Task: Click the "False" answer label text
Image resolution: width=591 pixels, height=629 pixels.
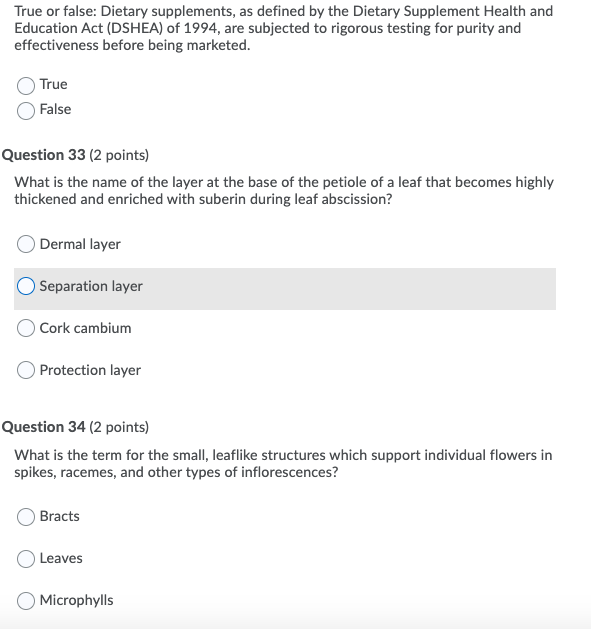Action: point(55,109)
